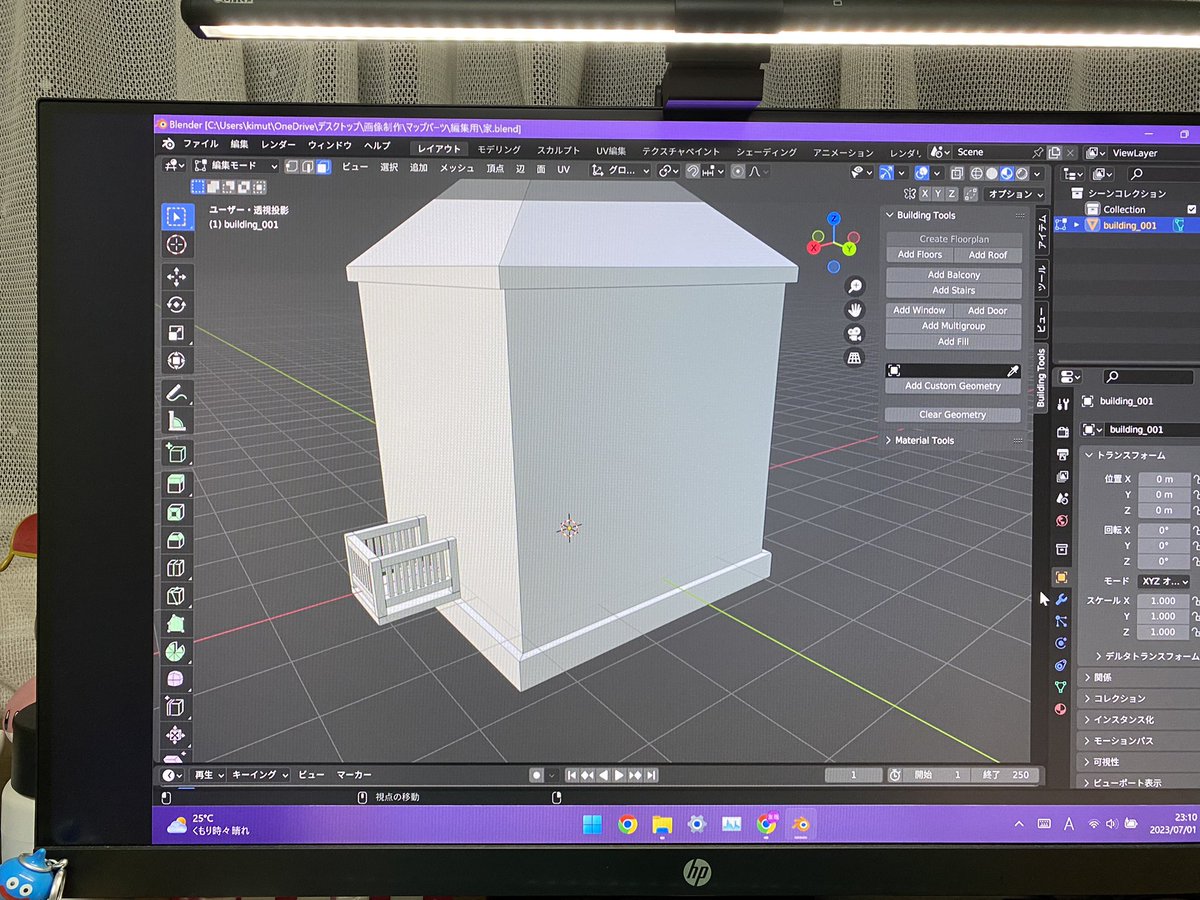Select the Extrude Region tool
1200x900 pixels.
point(176,484)
